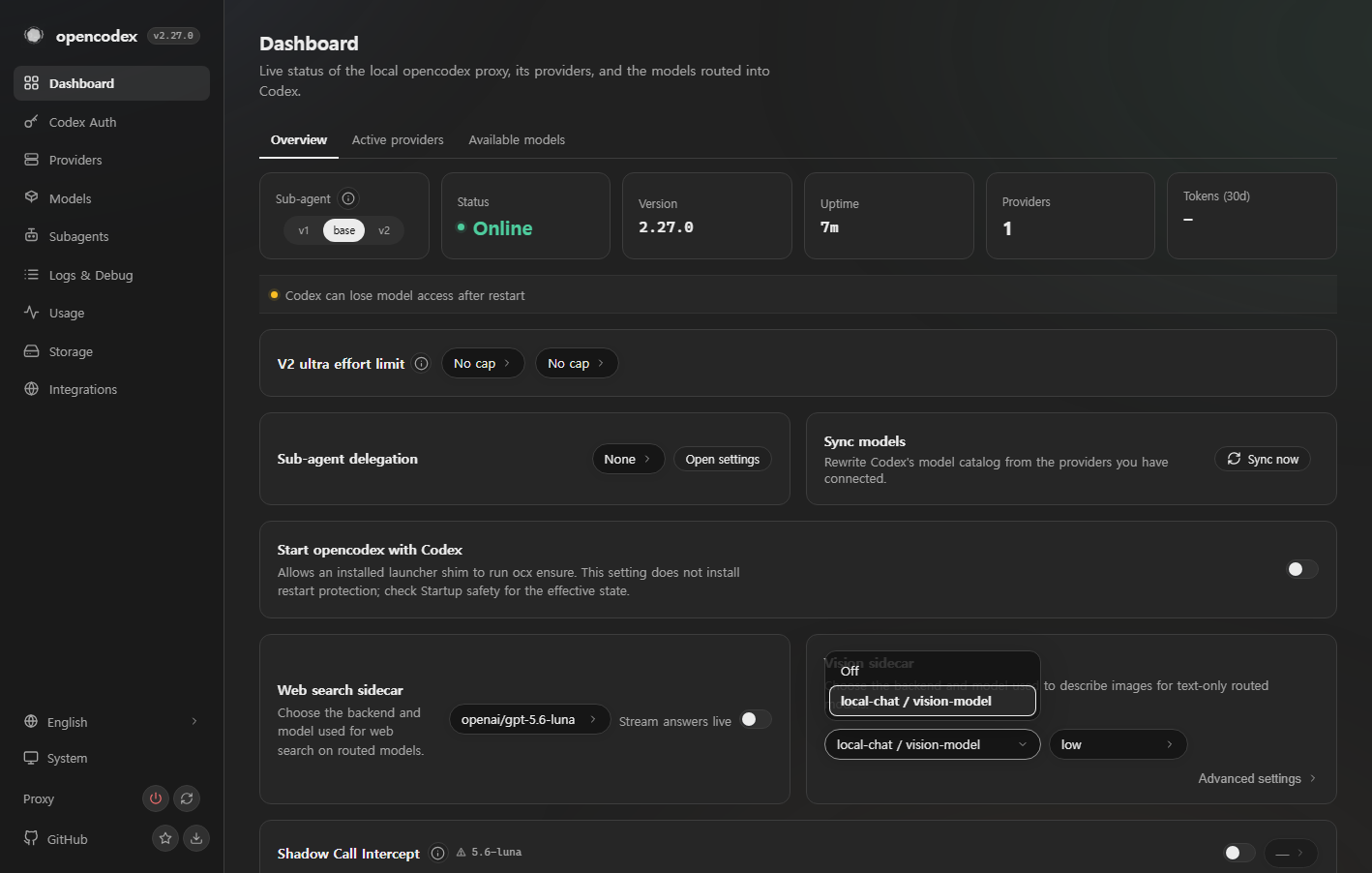Show the Usage page
The width and height of the screenshot is (1372, 873).
[x=111, y=313]
